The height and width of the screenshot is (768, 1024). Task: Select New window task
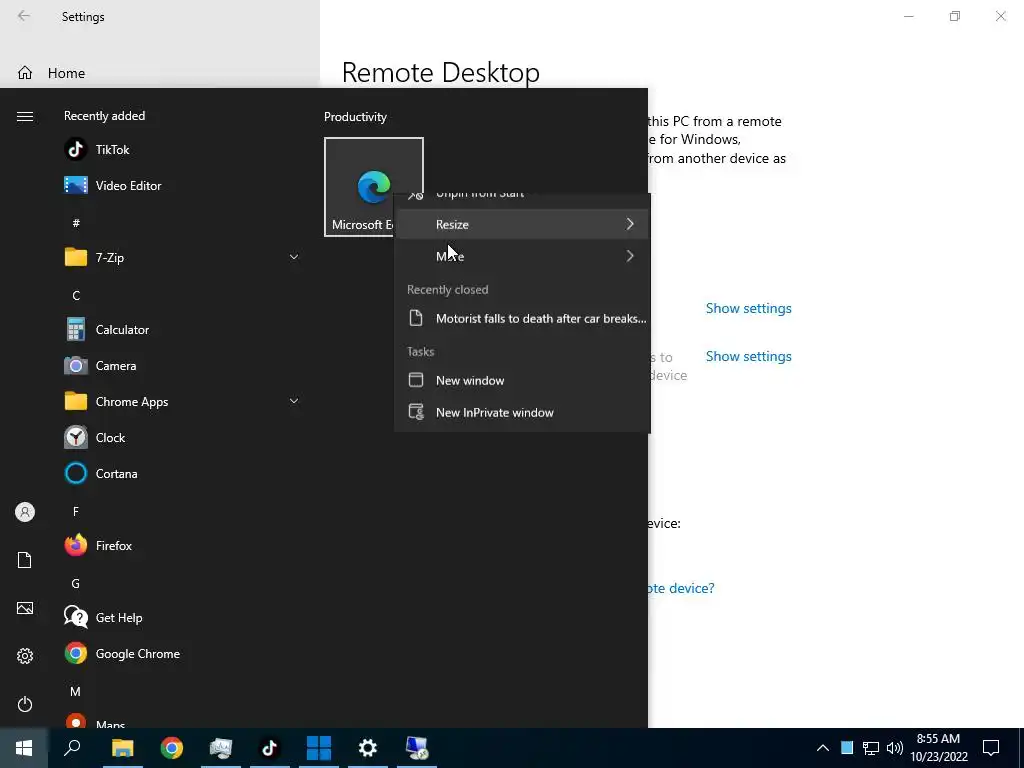click(522, 380)
